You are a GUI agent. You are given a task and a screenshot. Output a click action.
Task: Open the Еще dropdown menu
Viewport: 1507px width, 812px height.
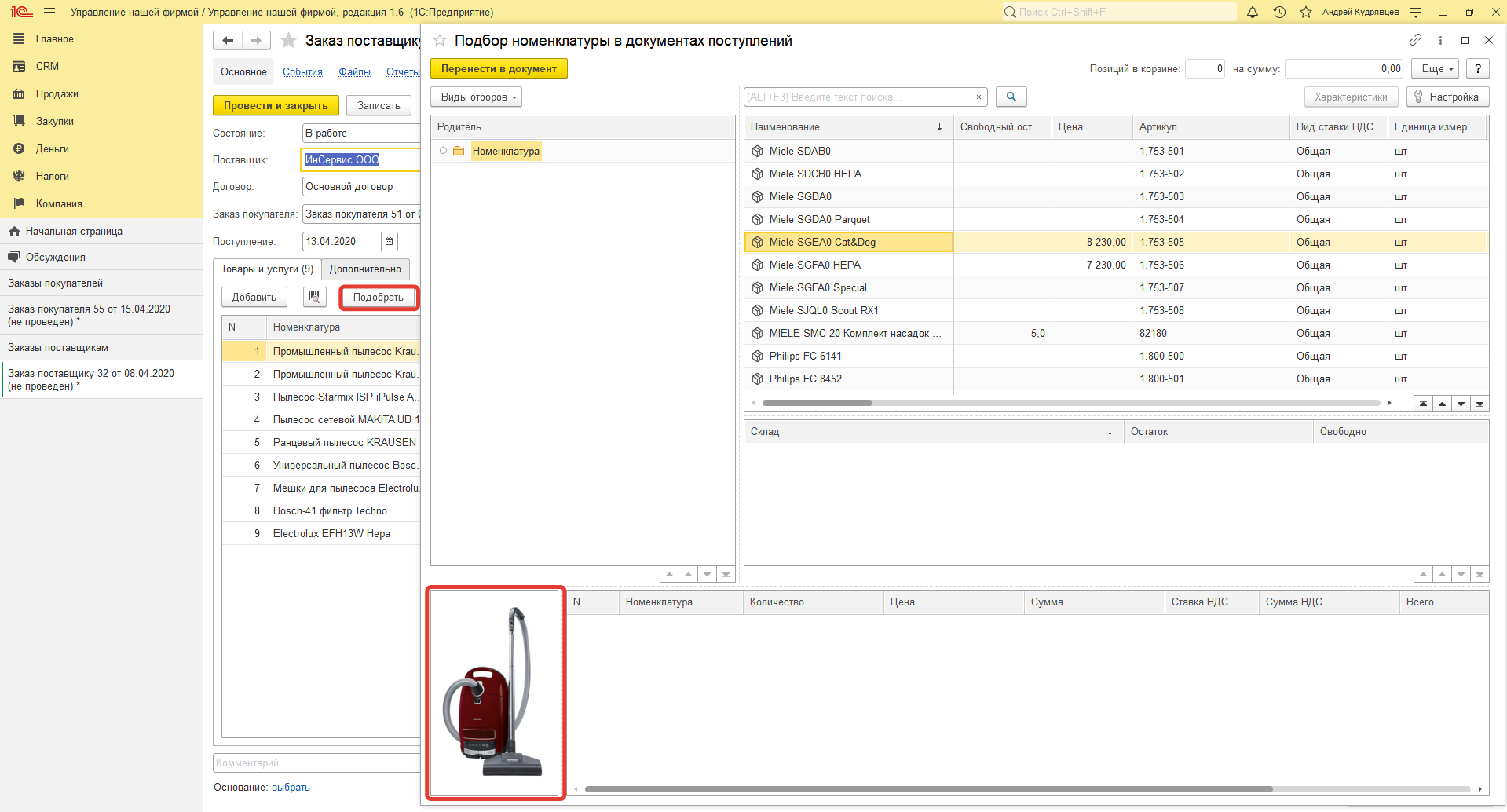(x=1435, y=68)
